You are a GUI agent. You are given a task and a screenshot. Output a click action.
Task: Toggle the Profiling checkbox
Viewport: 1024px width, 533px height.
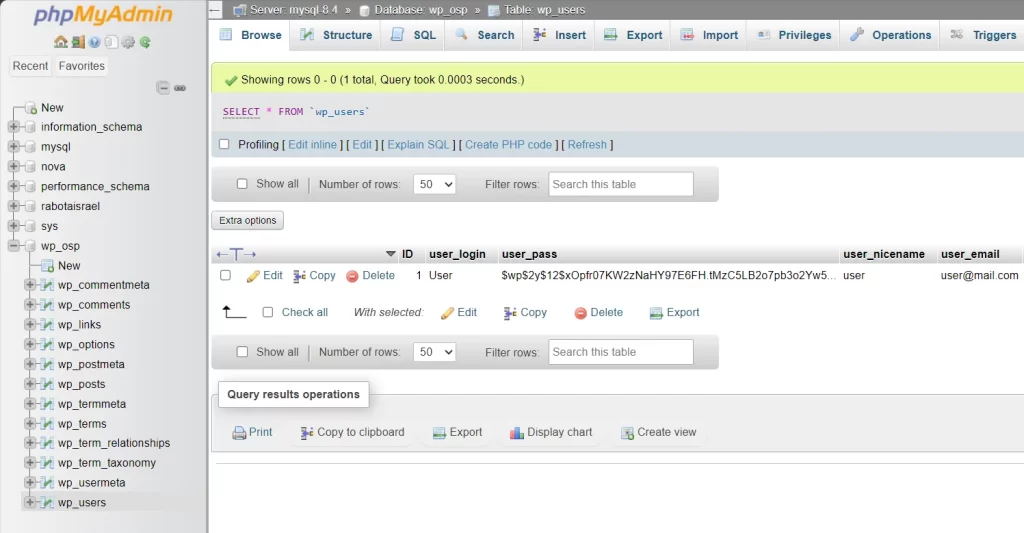tap(224, 144)
